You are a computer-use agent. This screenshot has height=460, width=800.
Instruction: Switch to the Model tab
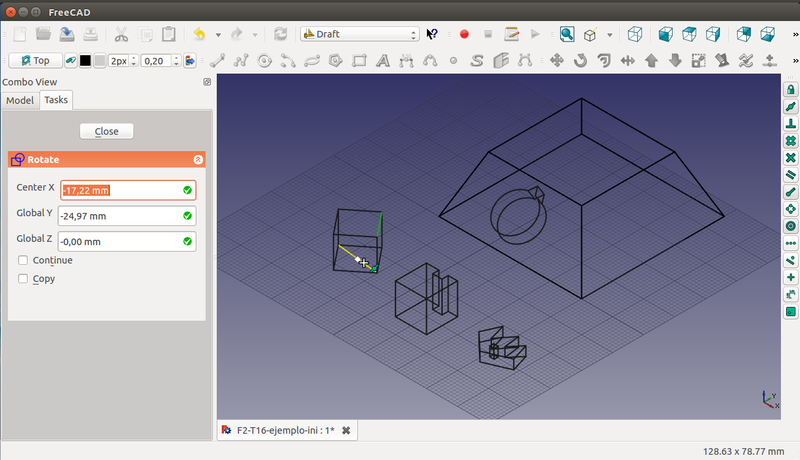click(19, 100)
